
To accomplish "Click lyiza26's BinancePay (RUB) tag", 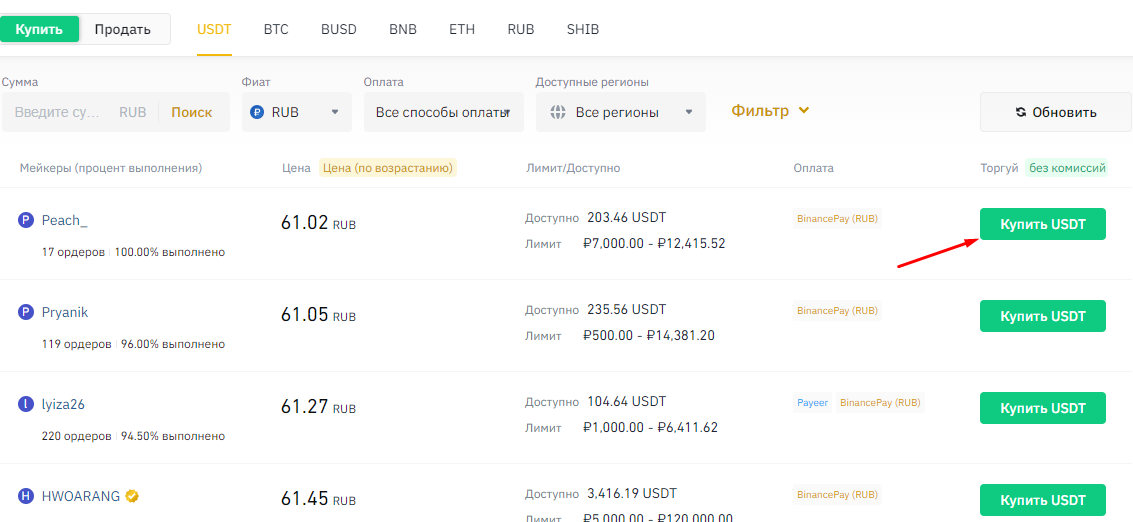I will tap(881, 402).
